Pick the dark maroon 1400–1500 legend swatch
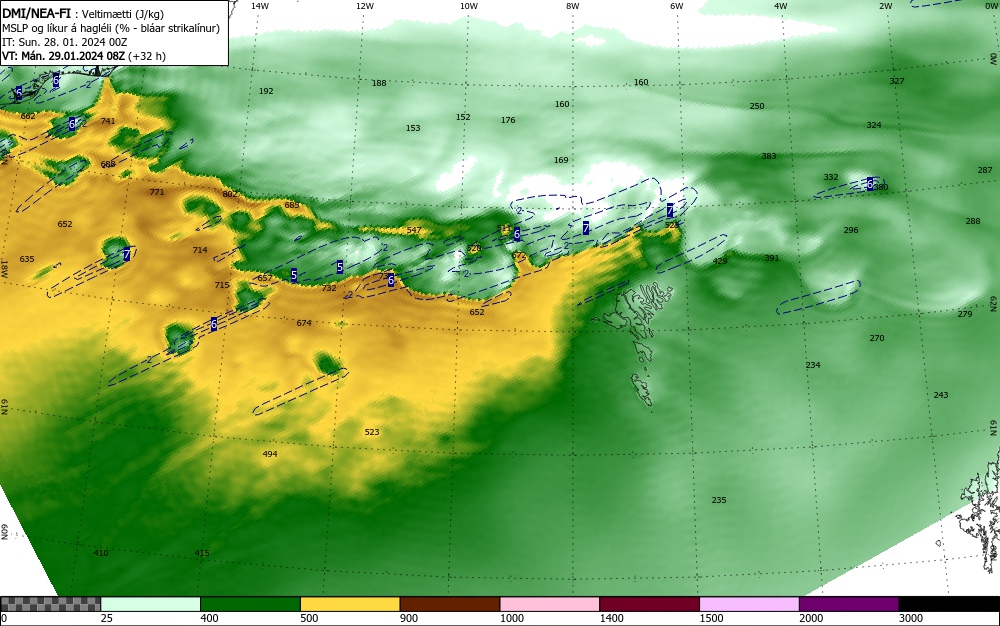This screenshot has height=626, width=1000. pos(649,604)
